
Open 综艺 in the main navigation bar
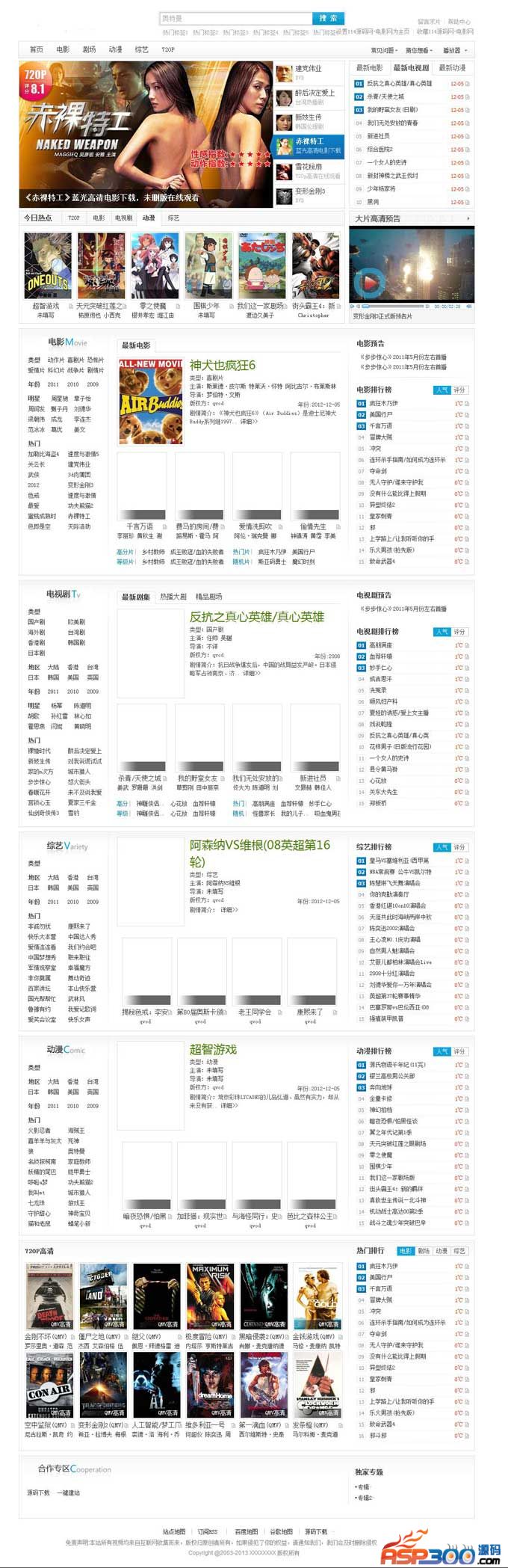[141, 49]
